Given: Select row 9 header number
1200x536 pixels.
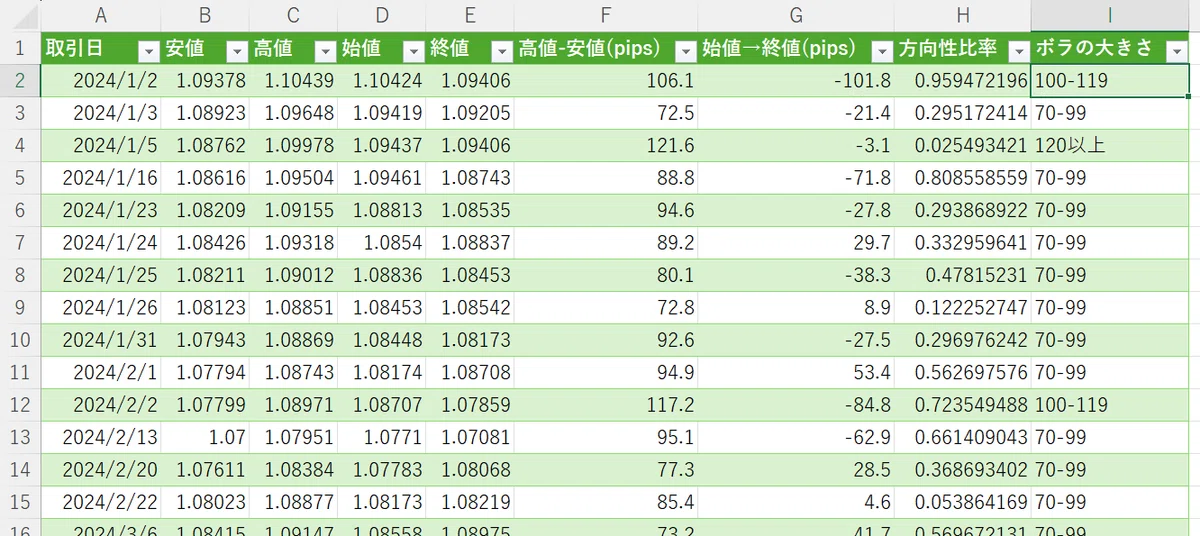Looking at the screenshot, I should click(x=20, y=307).
